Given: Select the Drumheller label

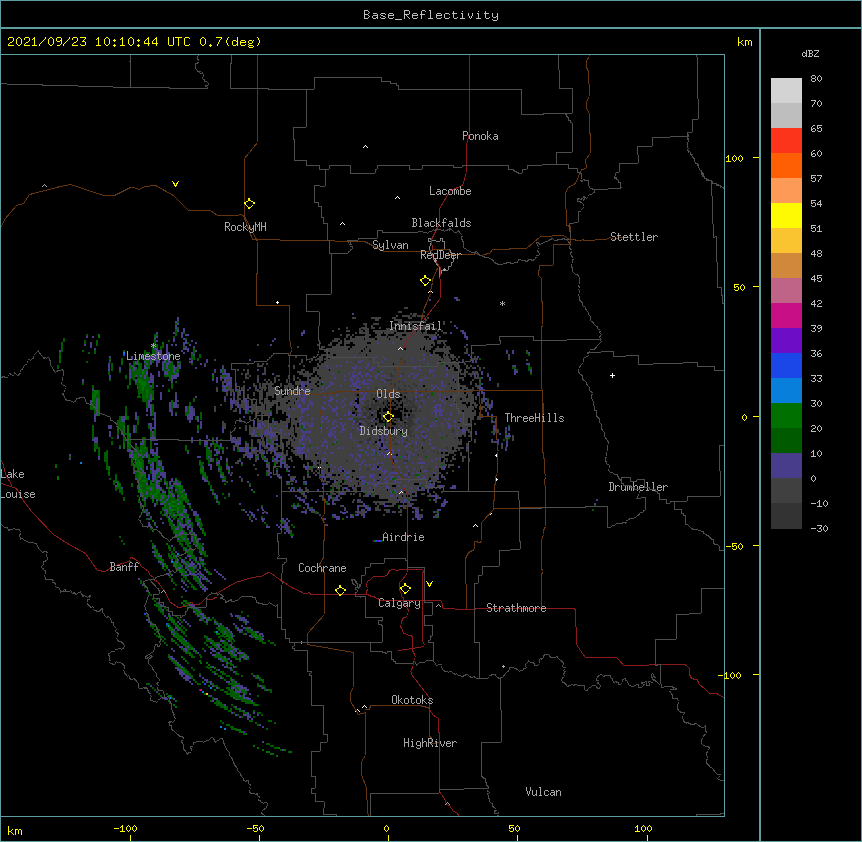Looking at the screenshot, I should point(638,487).
